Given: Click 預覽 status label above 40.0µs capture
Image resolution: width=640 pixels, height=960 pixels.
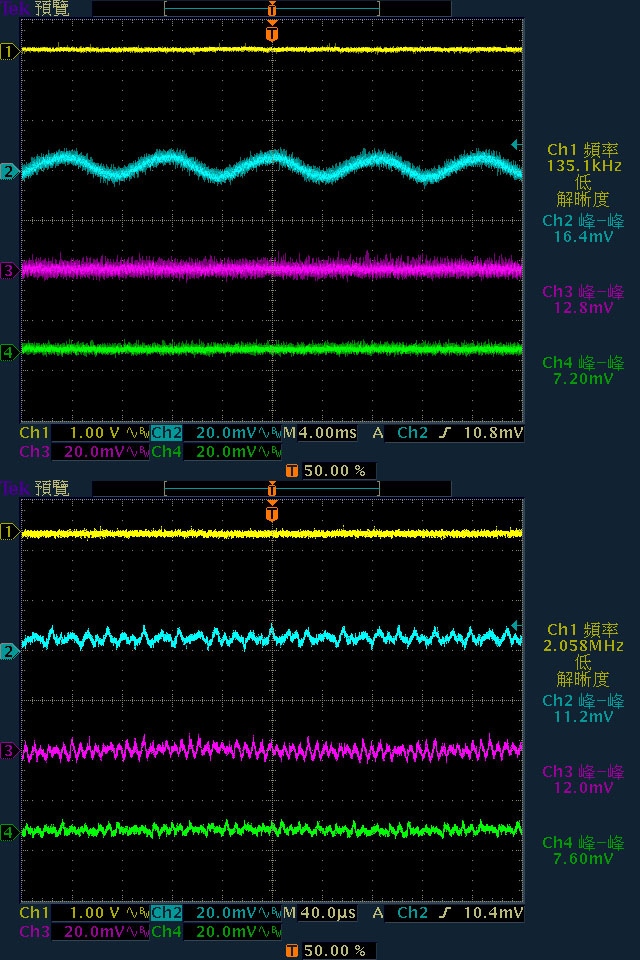Looking at the screenshot, I should click(x=52, y=489).
